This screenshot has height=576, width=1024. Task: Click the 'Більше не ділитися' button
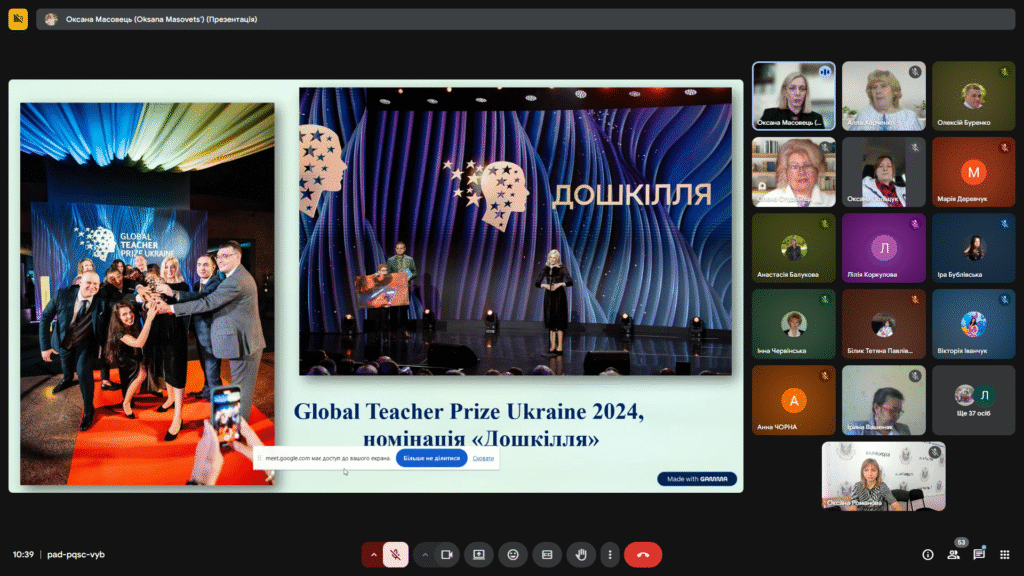[432, 458]
